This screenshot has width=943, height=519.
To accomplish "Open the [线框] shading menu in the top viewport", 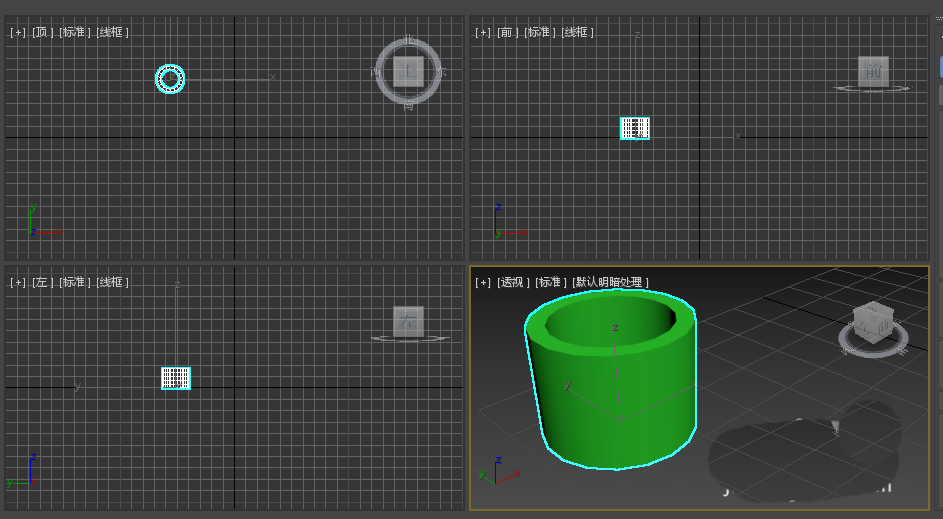I will (x=112, y=32).
